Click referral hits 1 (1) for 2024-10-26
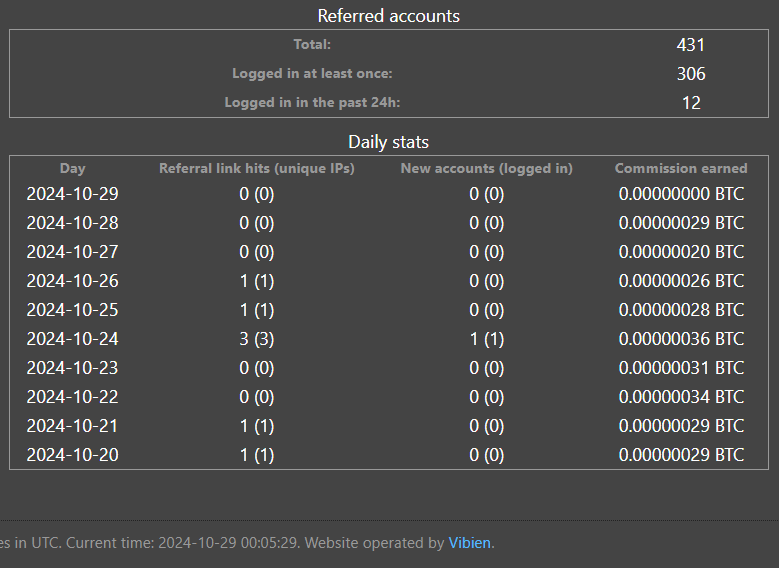 (257, 281)
